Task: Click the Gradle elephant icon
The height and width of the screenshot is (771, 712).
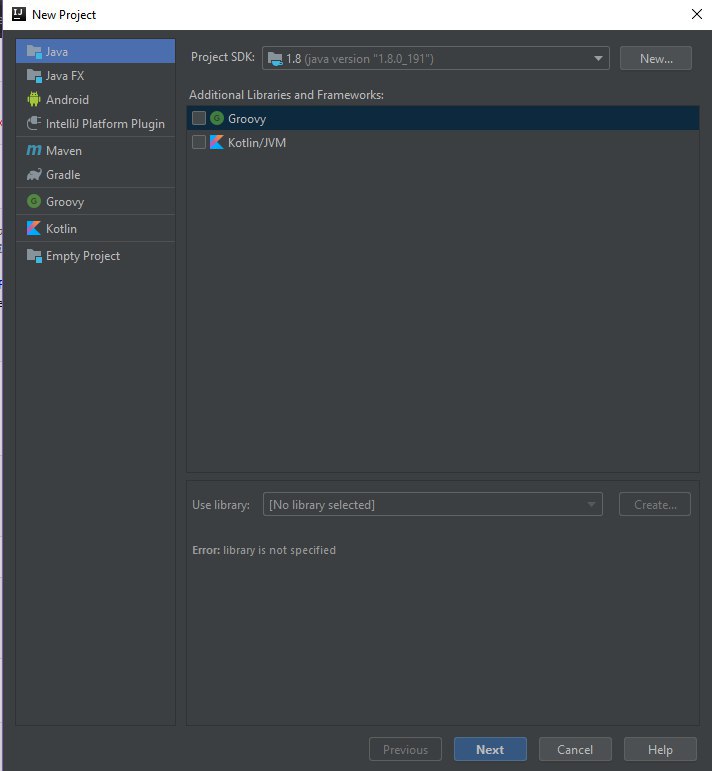Action: click(34, 174)
